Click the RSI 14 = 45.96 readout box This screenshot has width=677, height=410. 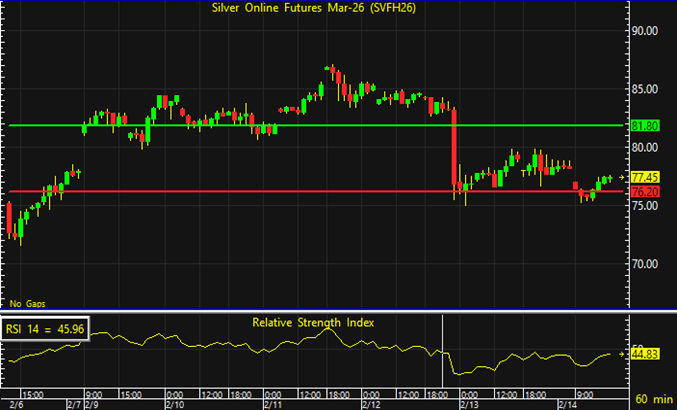(46, 326)
